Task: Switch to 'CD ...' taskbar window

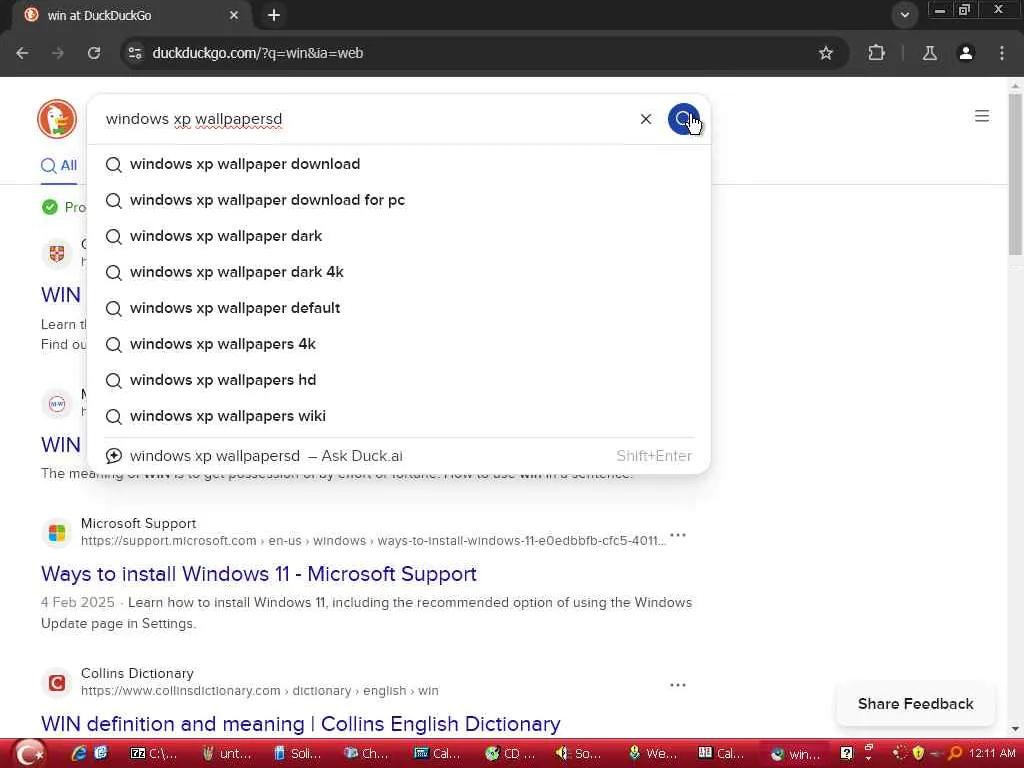Action: click(511, 754)
